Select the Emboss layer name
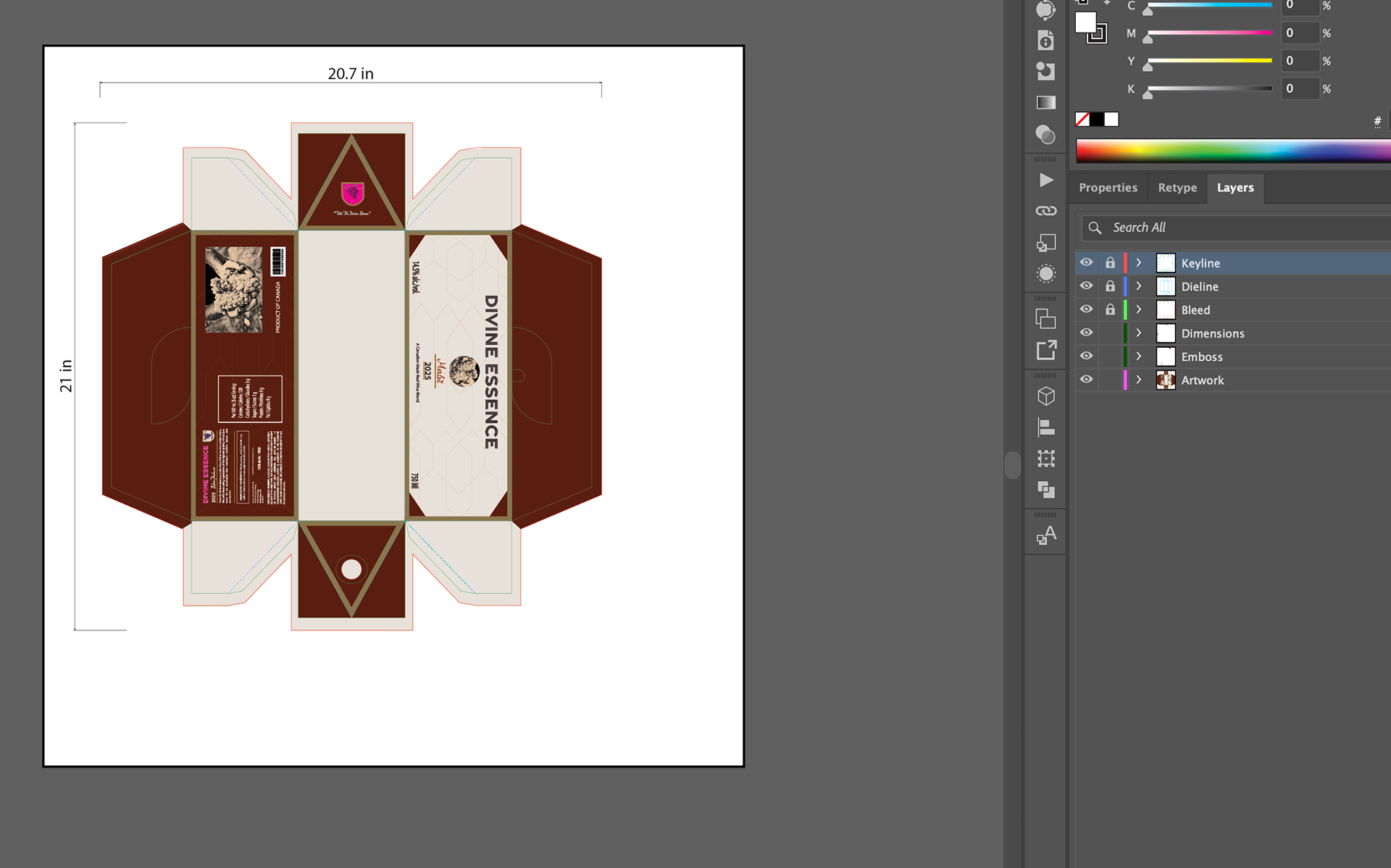The height and width of the screenshot is (868, 1391). coord(1202,356)
